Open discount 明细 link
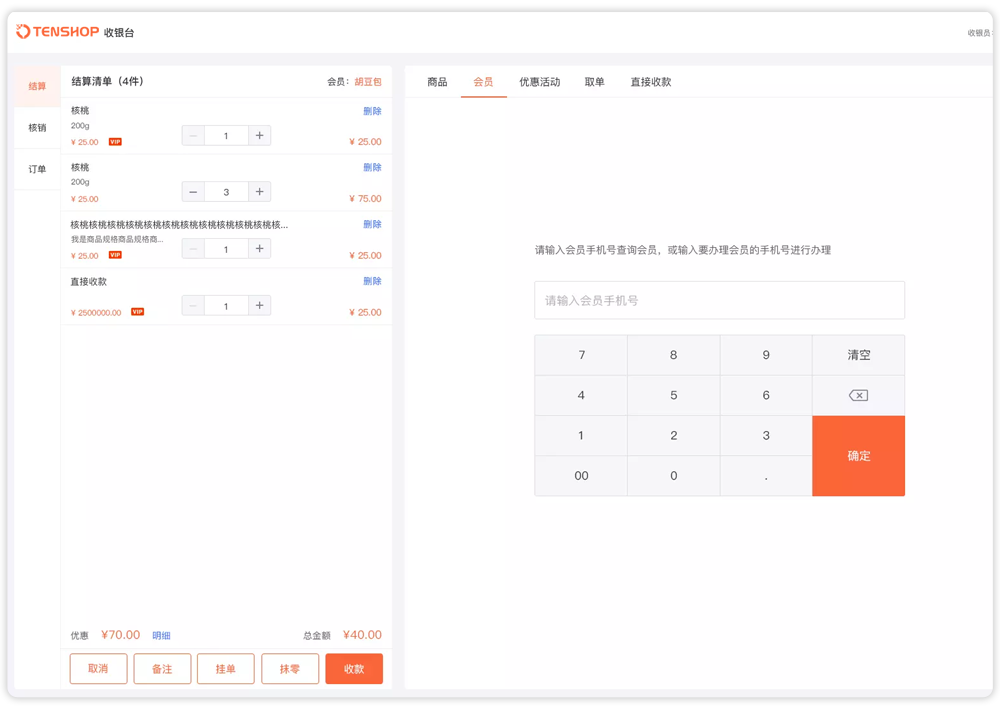This screenshot has width=1000, height=710. (x=161, y=636)
